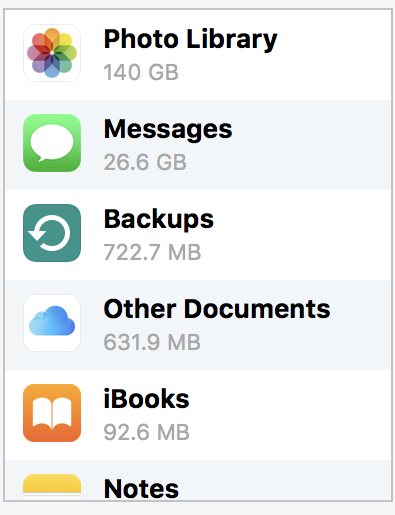Click the yellow Notes icon
Image resolution: width=395 pixels, height=515 pixels.
tap(52, 487)
